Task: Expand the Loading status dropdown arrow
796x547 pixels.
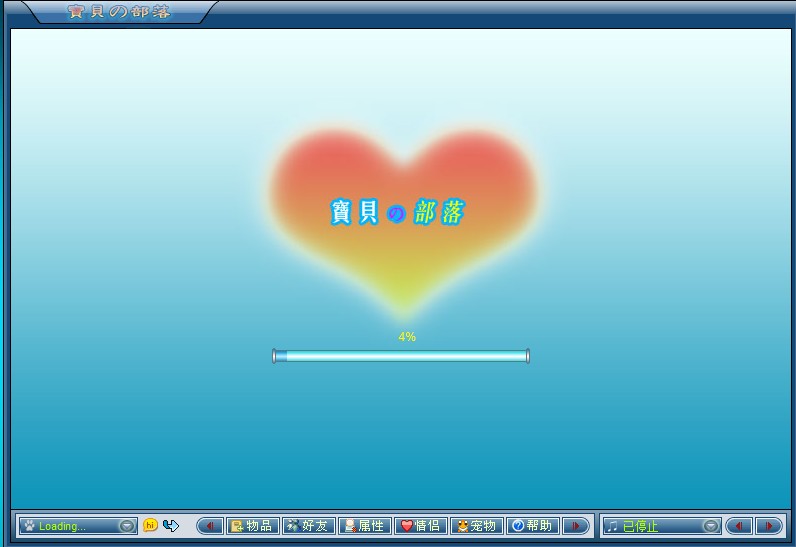Action: click(x=126, y=526)
